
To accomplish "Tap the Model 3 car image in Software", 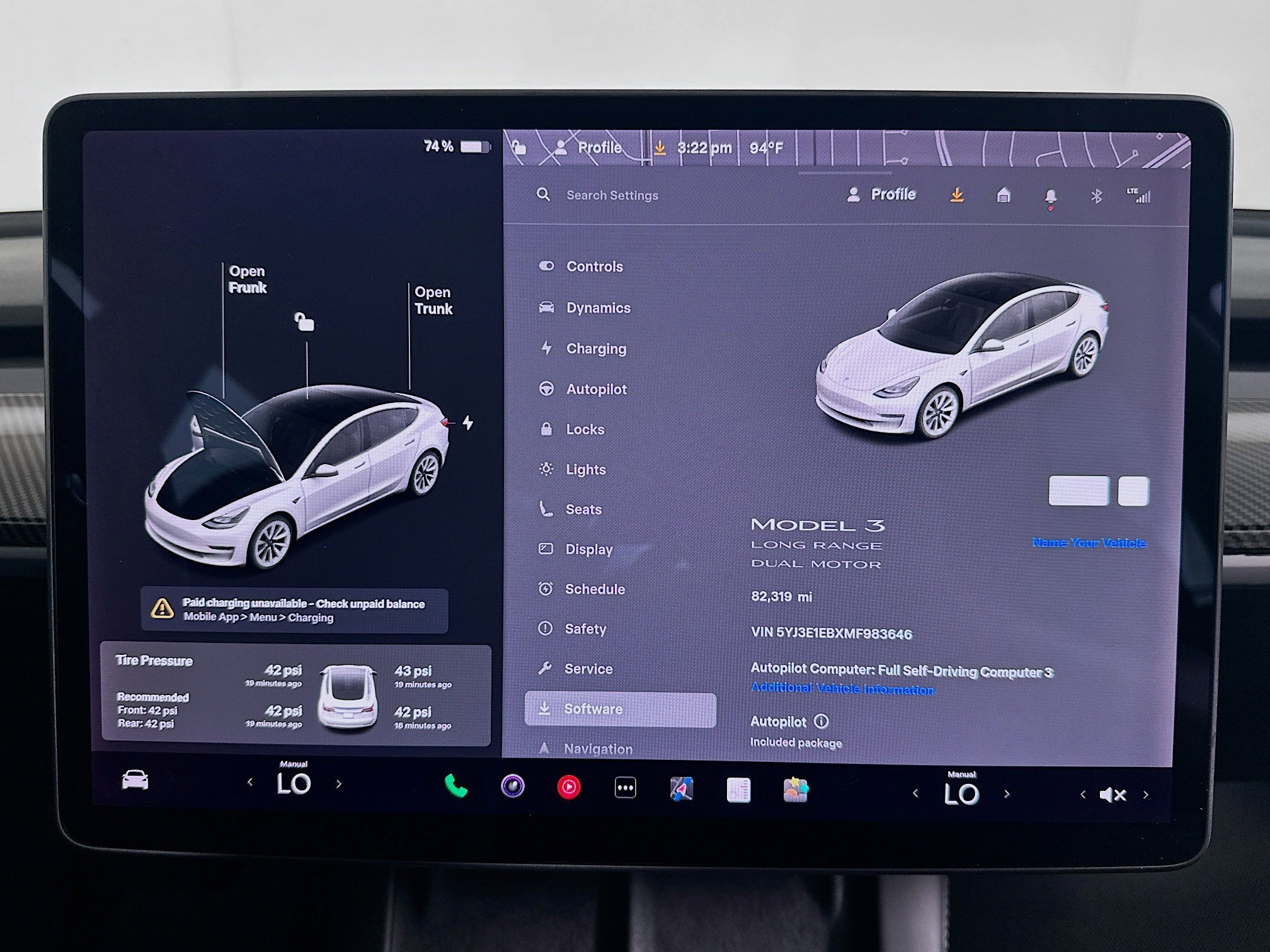I will click(x=961, y=355).
